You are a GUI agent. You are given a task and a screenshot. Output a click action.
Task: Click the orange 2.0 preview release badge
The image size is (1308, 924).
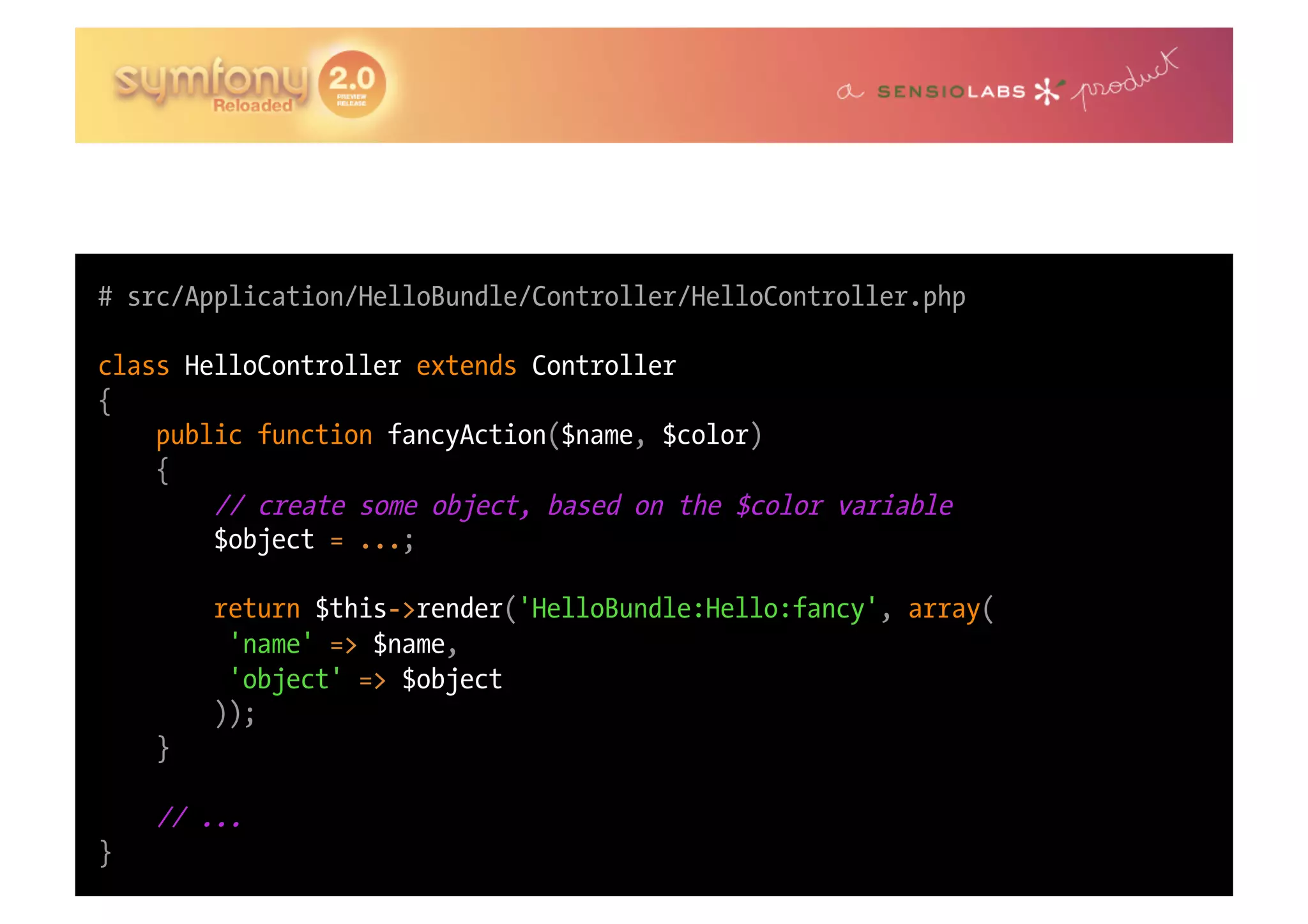tap(351, 84)
